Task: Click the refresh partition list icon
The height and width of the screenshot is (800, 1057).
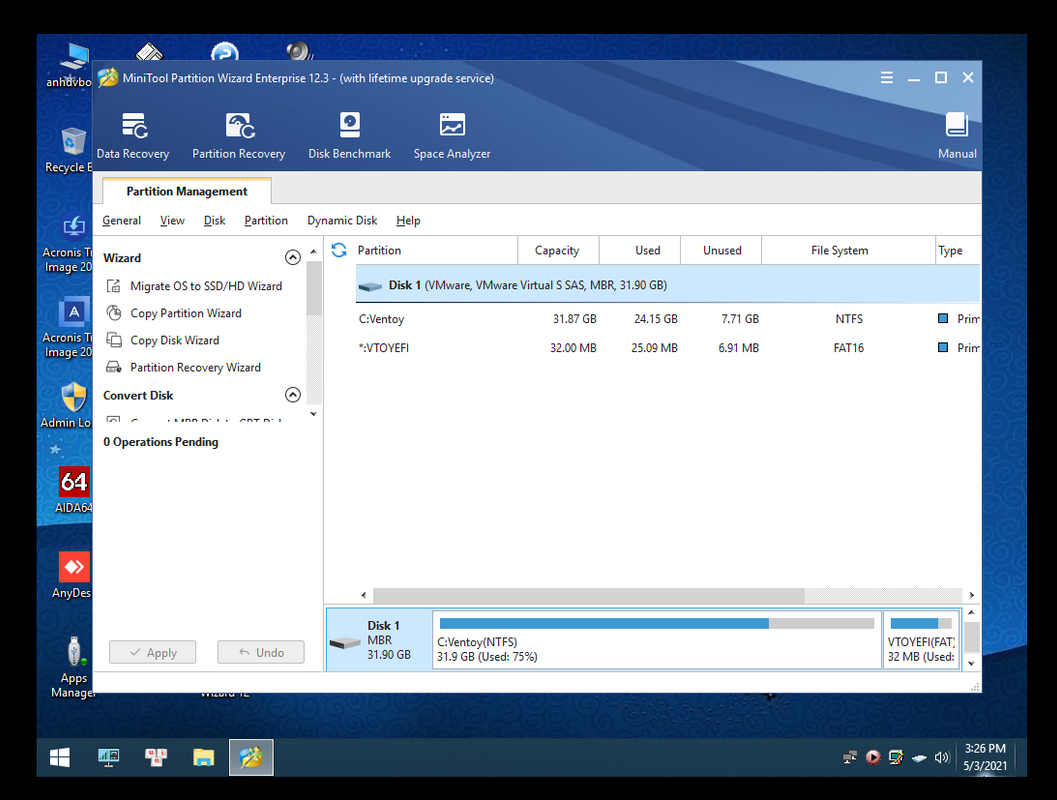Action: click(x=339, y=250)
